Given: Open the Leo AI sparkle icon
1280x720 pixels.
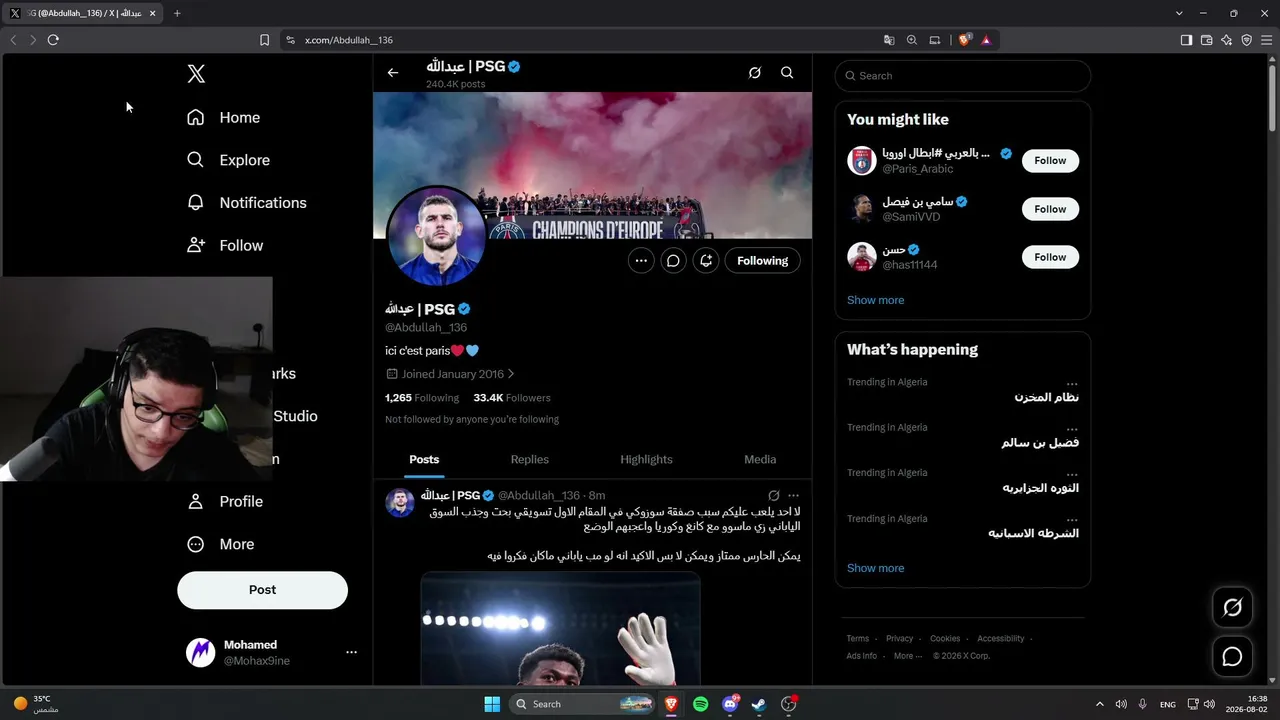Looking at the screenshot, I should [1227, 40].
